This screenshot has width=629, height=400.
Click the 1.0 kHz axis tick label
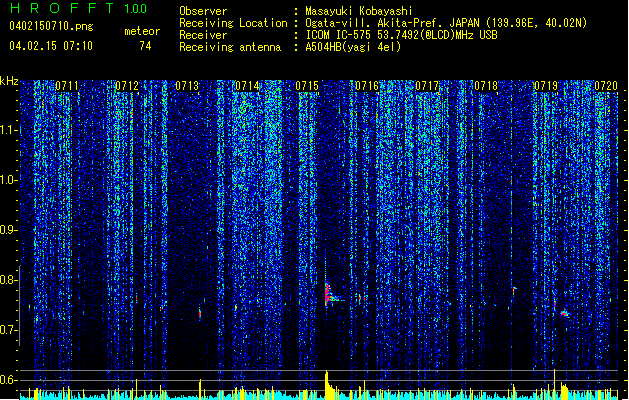click(8, 180)
